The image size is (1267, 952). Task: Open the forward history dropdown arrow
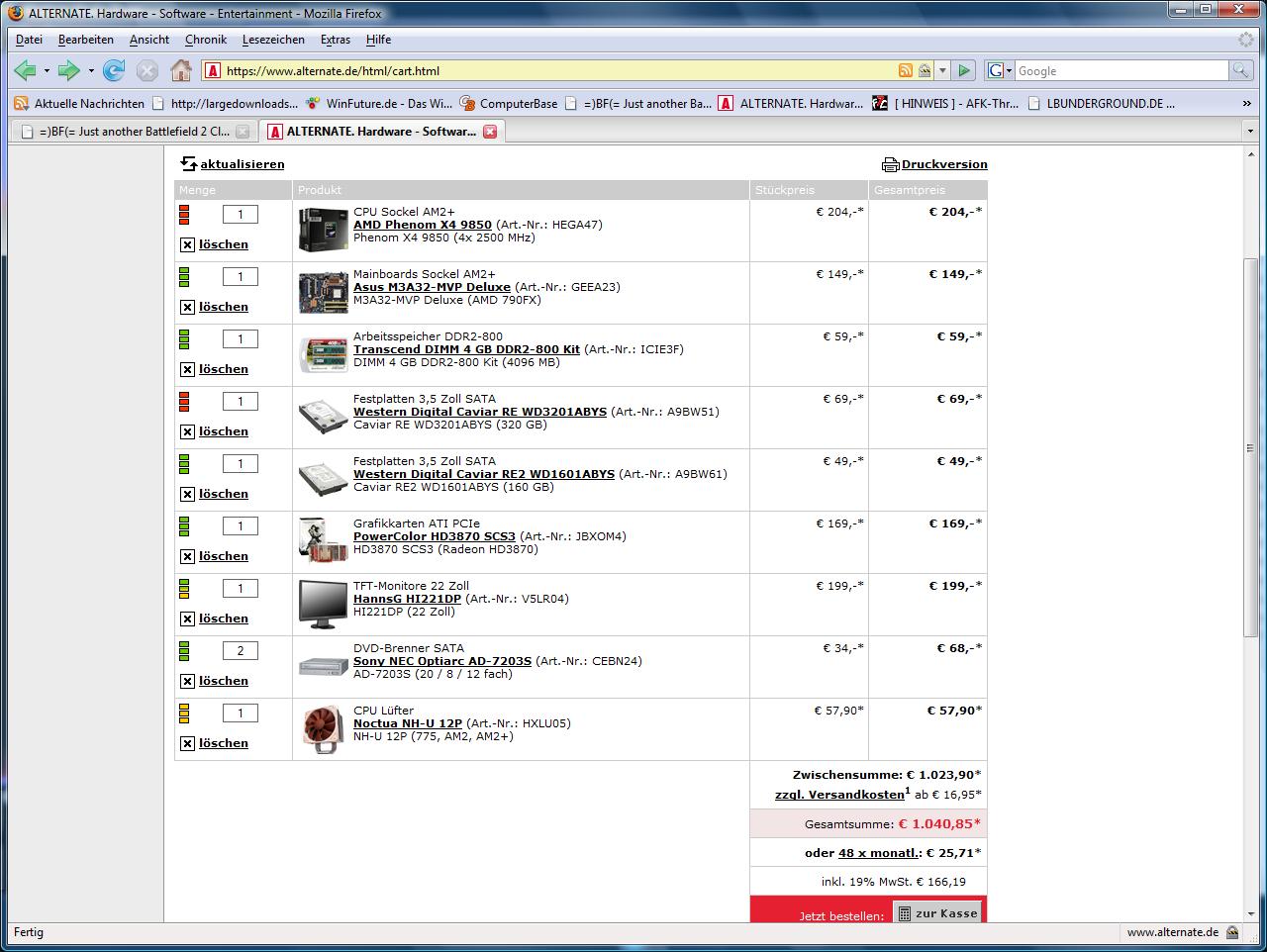tap(90, 71)
